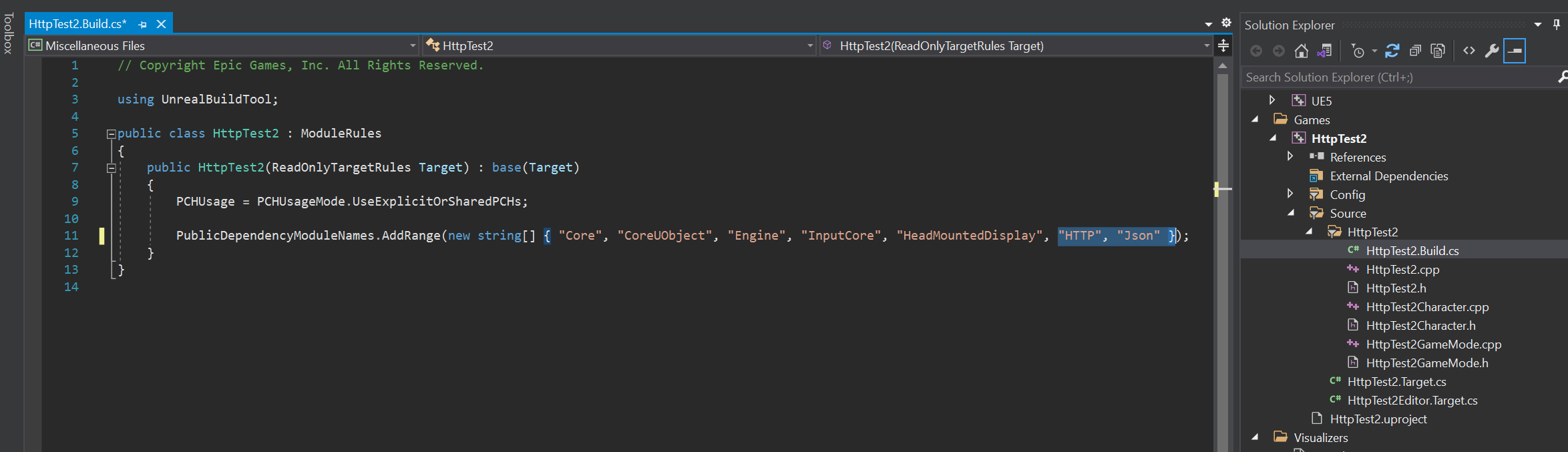Viewport: 1568px width, 452px height.
Task: Collapse the HttpTest2 class code block
Action: coord(112,134)
